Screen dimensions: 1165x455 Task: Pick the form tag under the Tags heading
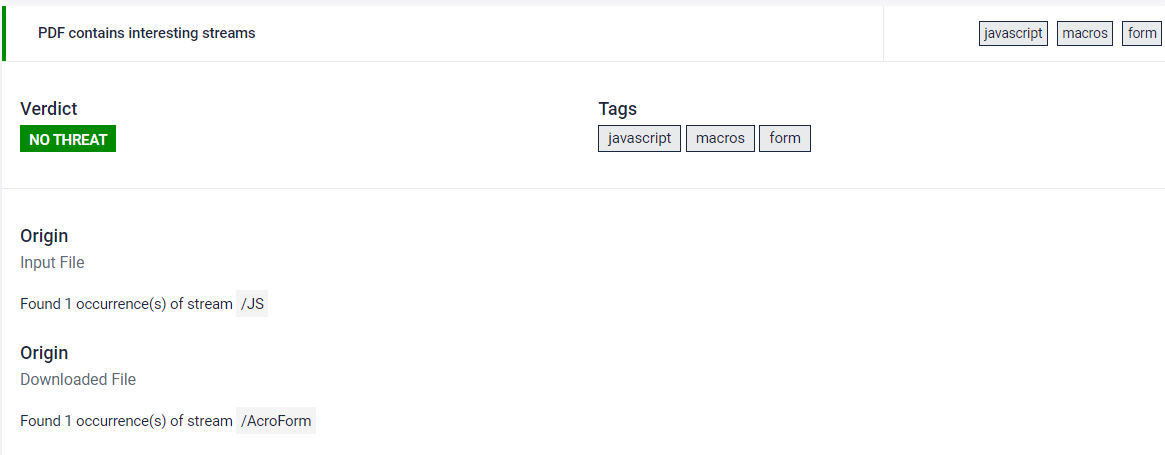785,138
